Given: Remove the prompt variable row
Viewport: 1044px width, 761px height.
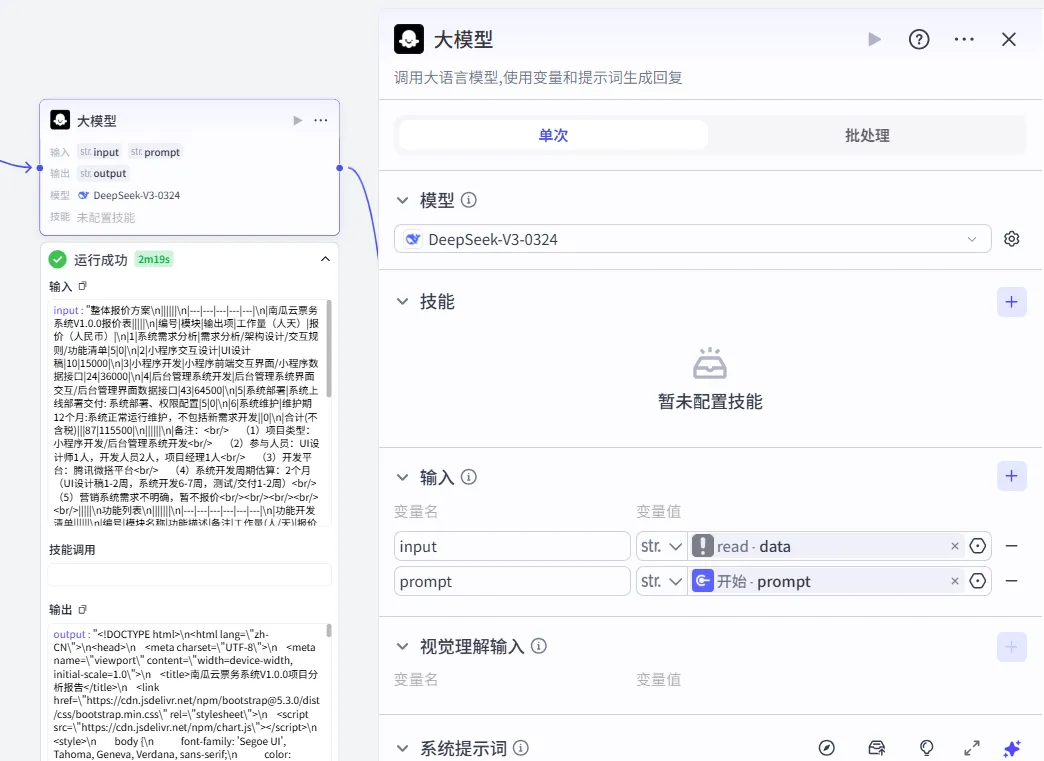Looking at the screenshot, I should [x=1011, y=581].
